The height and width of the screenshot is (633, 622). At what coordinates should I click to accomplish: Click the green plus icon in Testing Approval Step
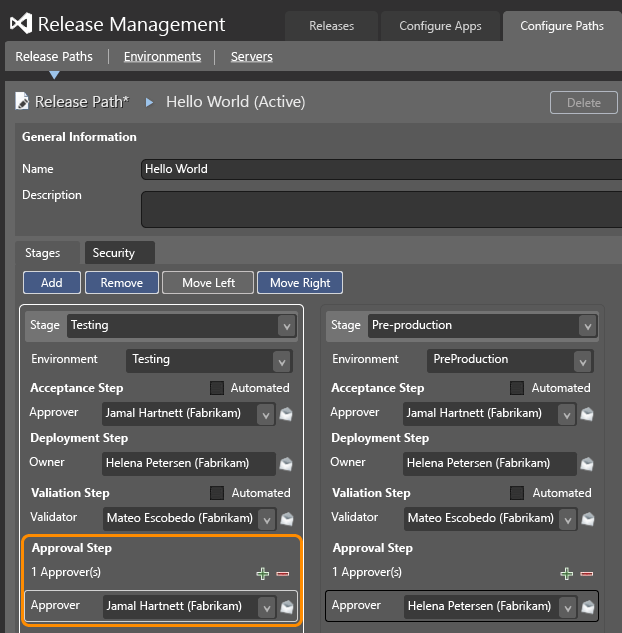(x=263, y=573)
